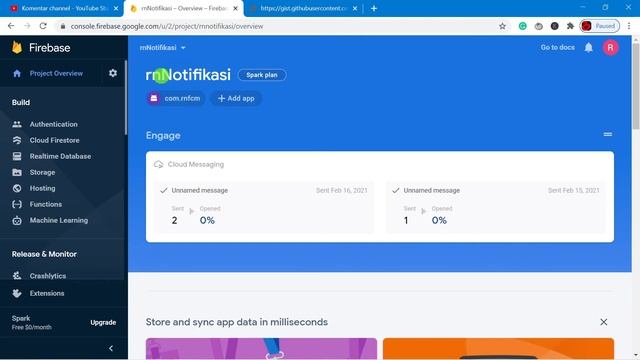Click the address bar URL
The image size is (640, 360).
(167, 26)
